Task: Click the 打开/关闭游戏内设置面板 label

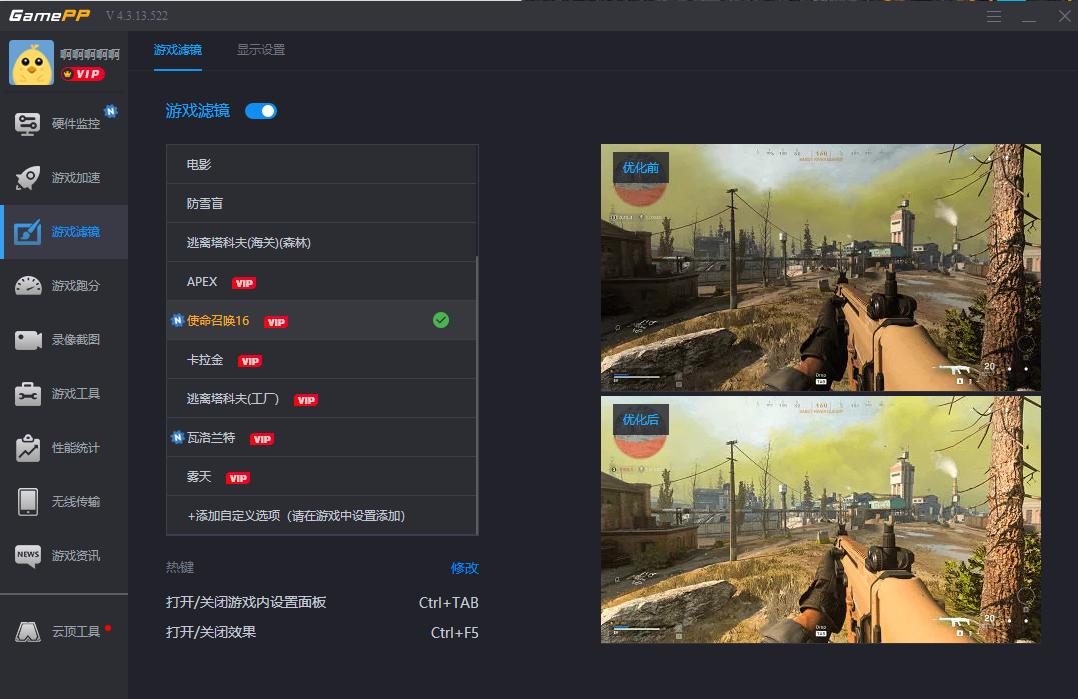Action: pos(246,602)
